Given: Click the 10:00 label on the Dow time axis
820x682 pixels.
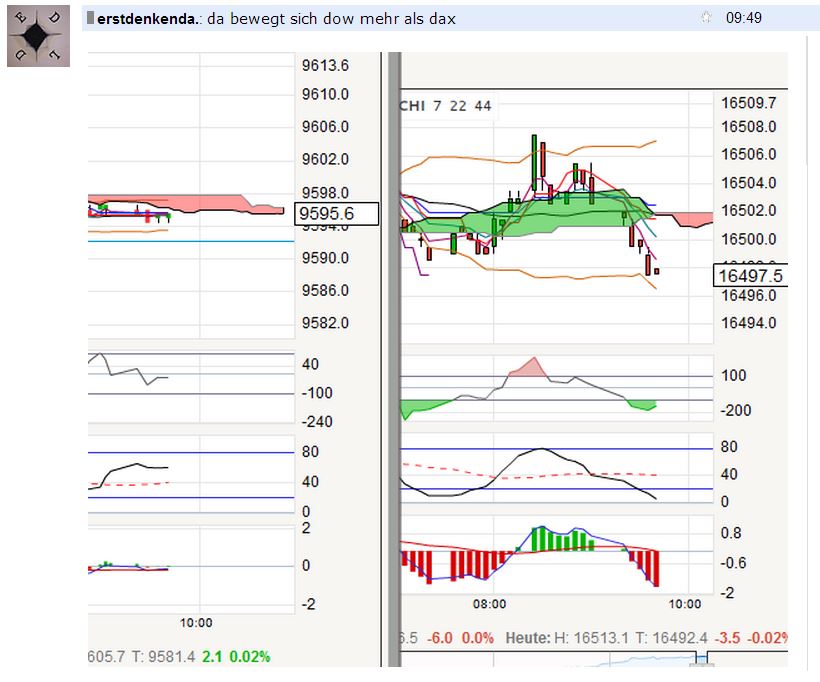Looking at the screenshot, I should coord(683,604).
